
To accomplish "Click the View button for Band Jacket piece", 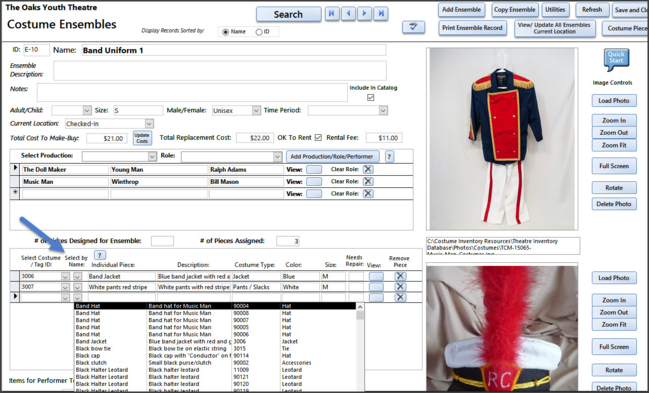I will point(376,276).
